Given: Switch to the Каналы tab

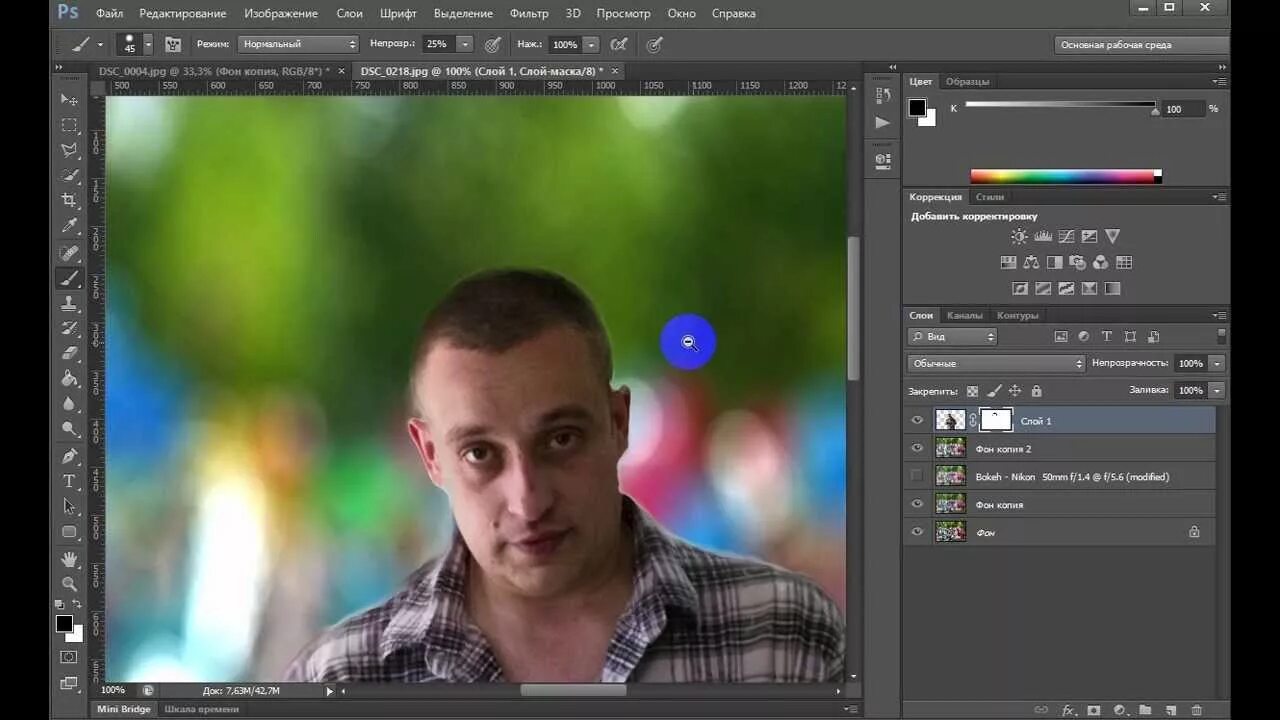Looking at the screenshot, I should tap(964, 316).
